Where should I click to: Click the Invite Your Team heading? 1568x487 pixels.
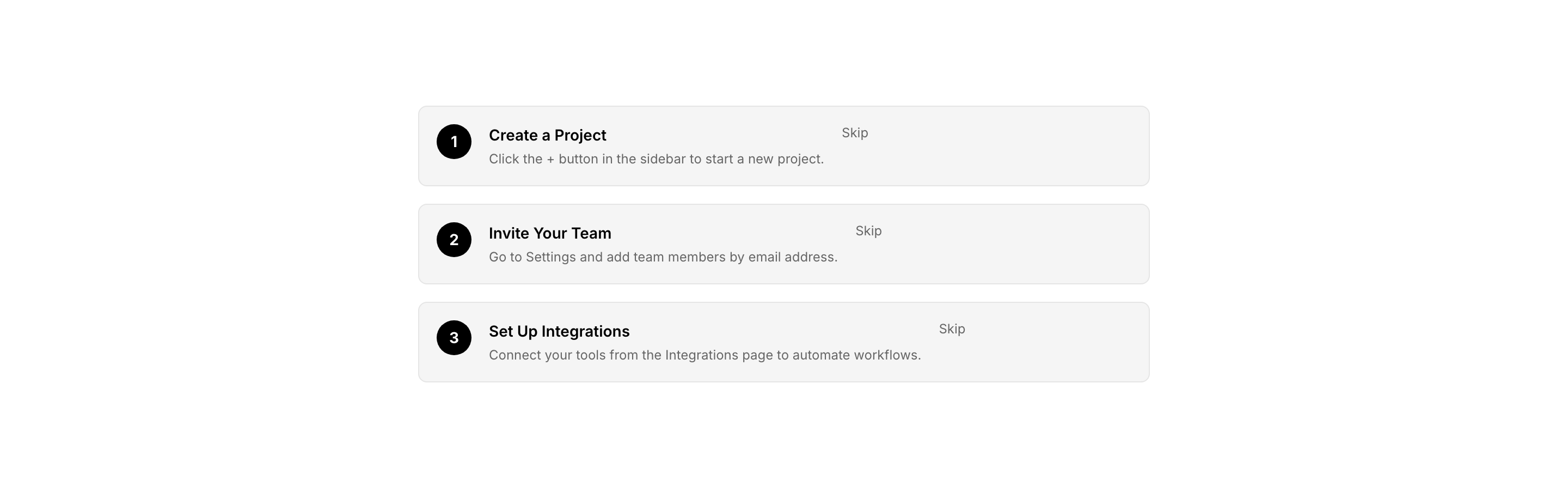pos(550,233)
